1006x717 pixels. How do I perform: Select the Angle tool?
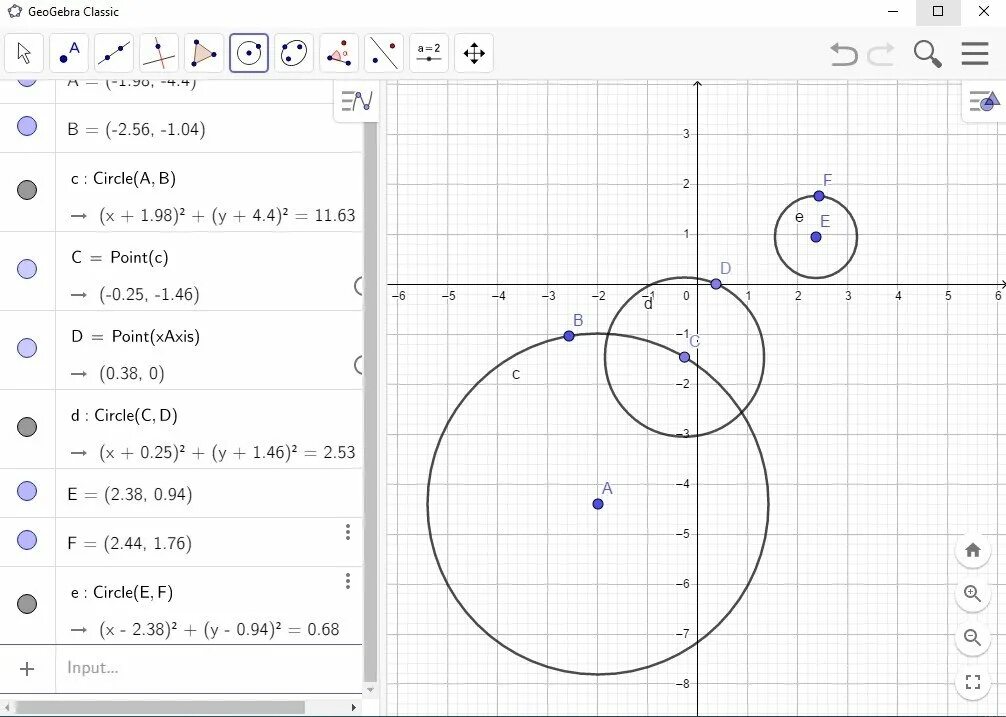[339, 53]
